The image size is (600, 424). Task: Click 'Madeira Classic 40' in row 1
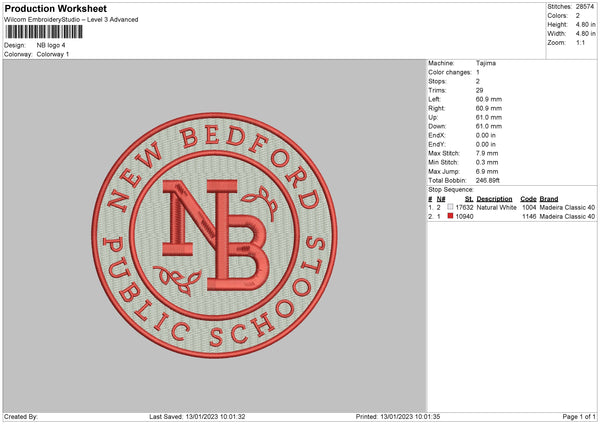click(x=567, y=207)
